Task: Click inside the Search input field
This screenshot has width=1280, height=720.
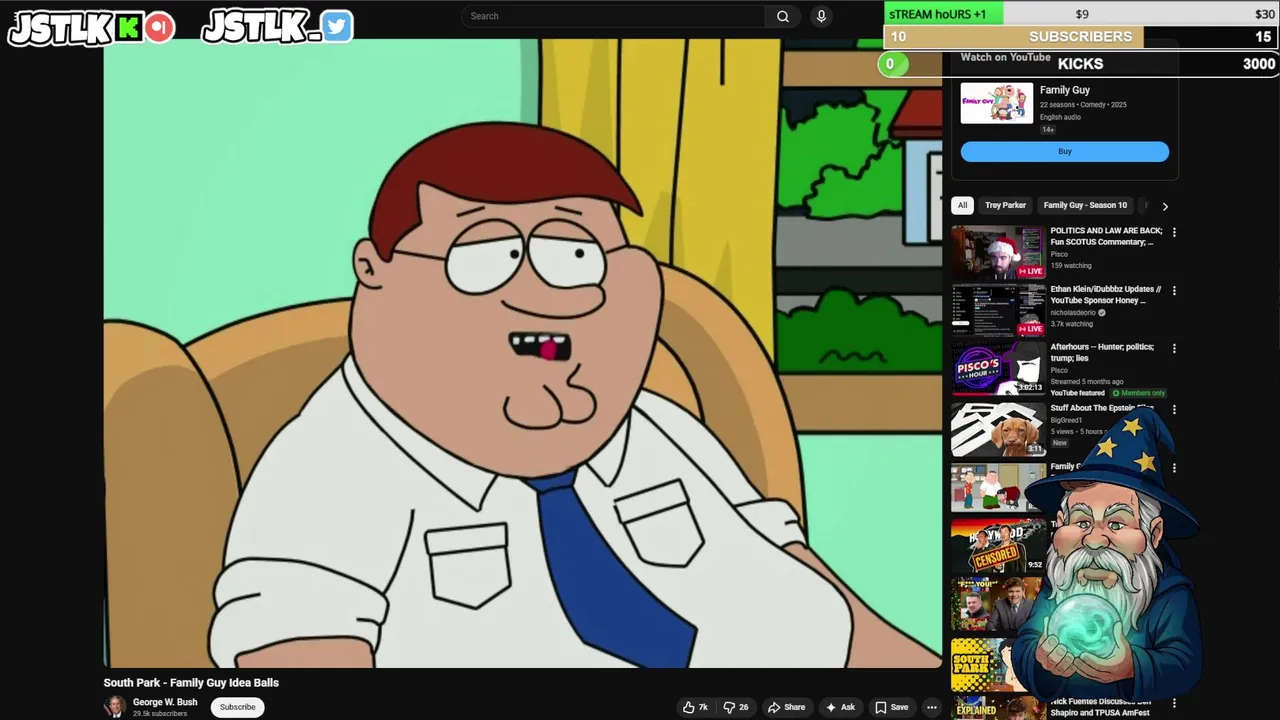Action: 615,16
